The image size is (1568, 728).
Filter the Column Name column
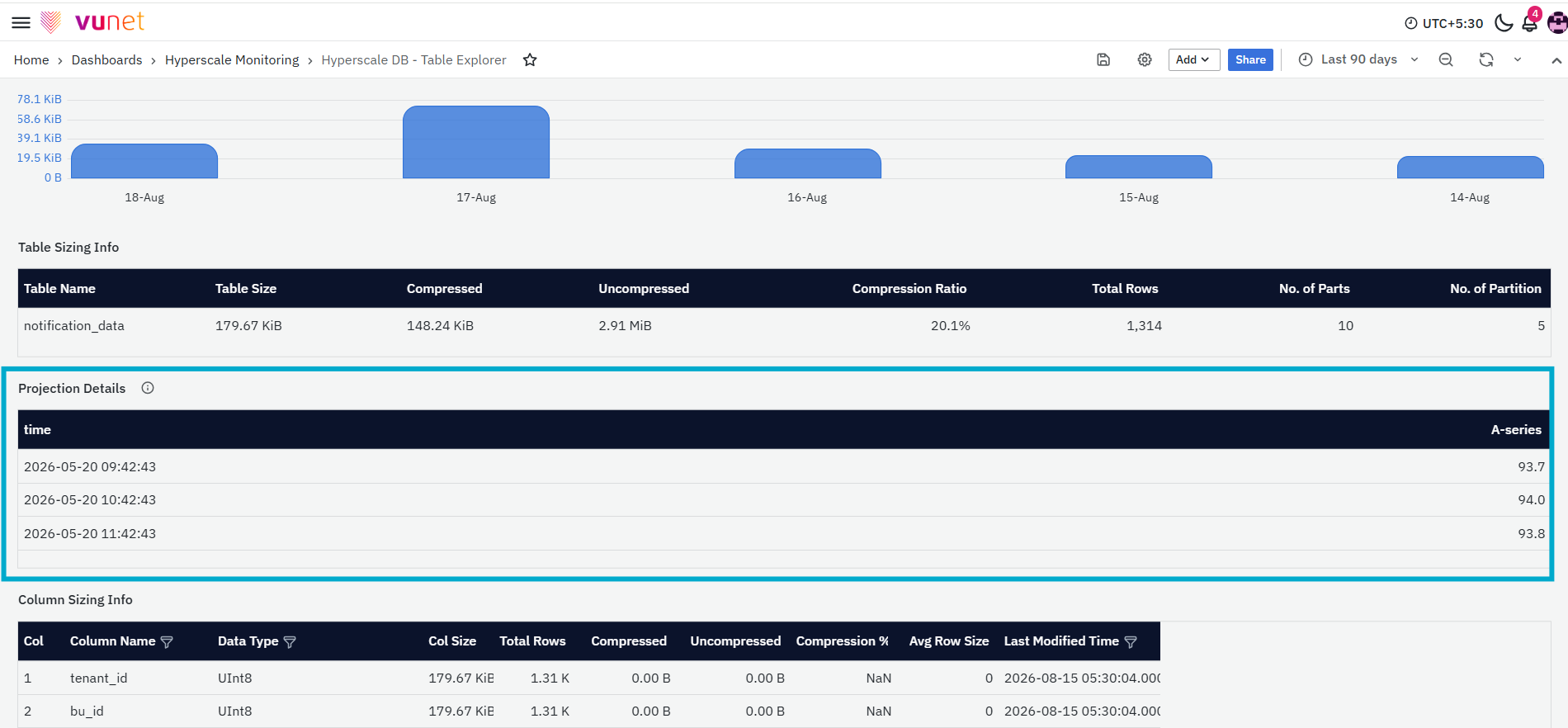167,642
